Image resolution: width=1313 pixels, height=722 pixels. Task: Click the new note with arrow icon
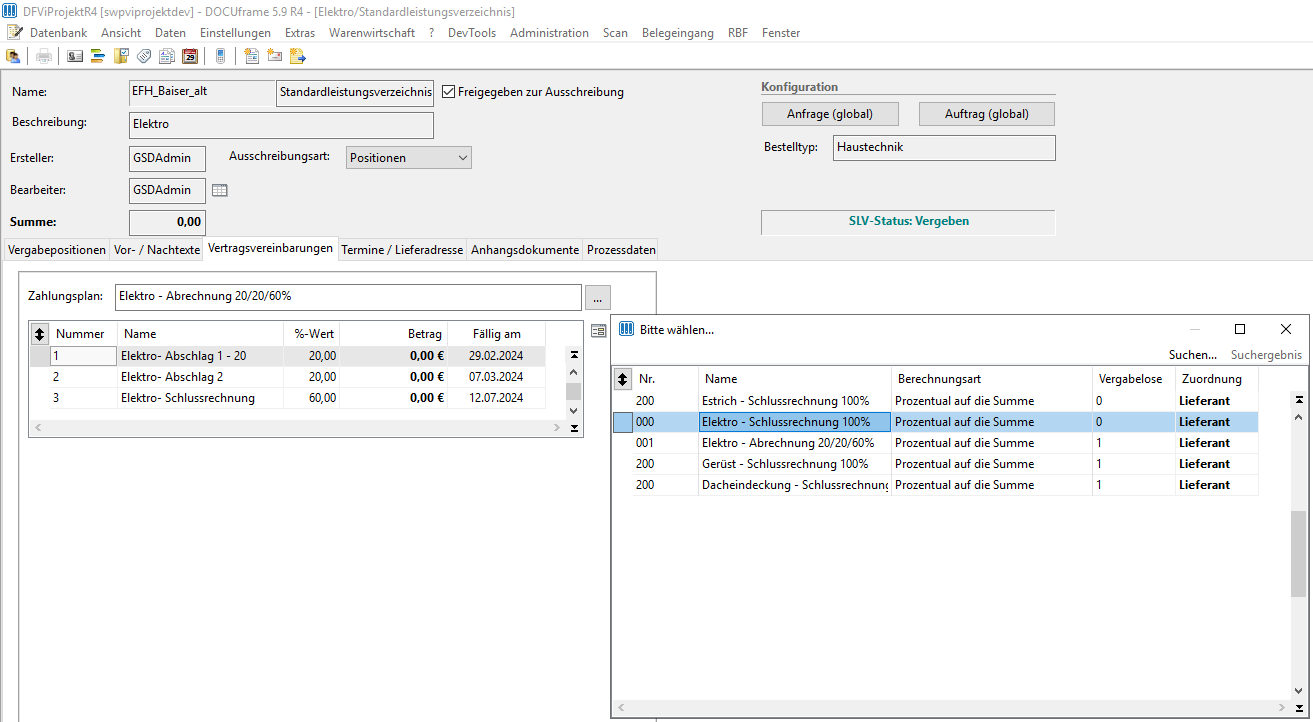pos(297,56)
